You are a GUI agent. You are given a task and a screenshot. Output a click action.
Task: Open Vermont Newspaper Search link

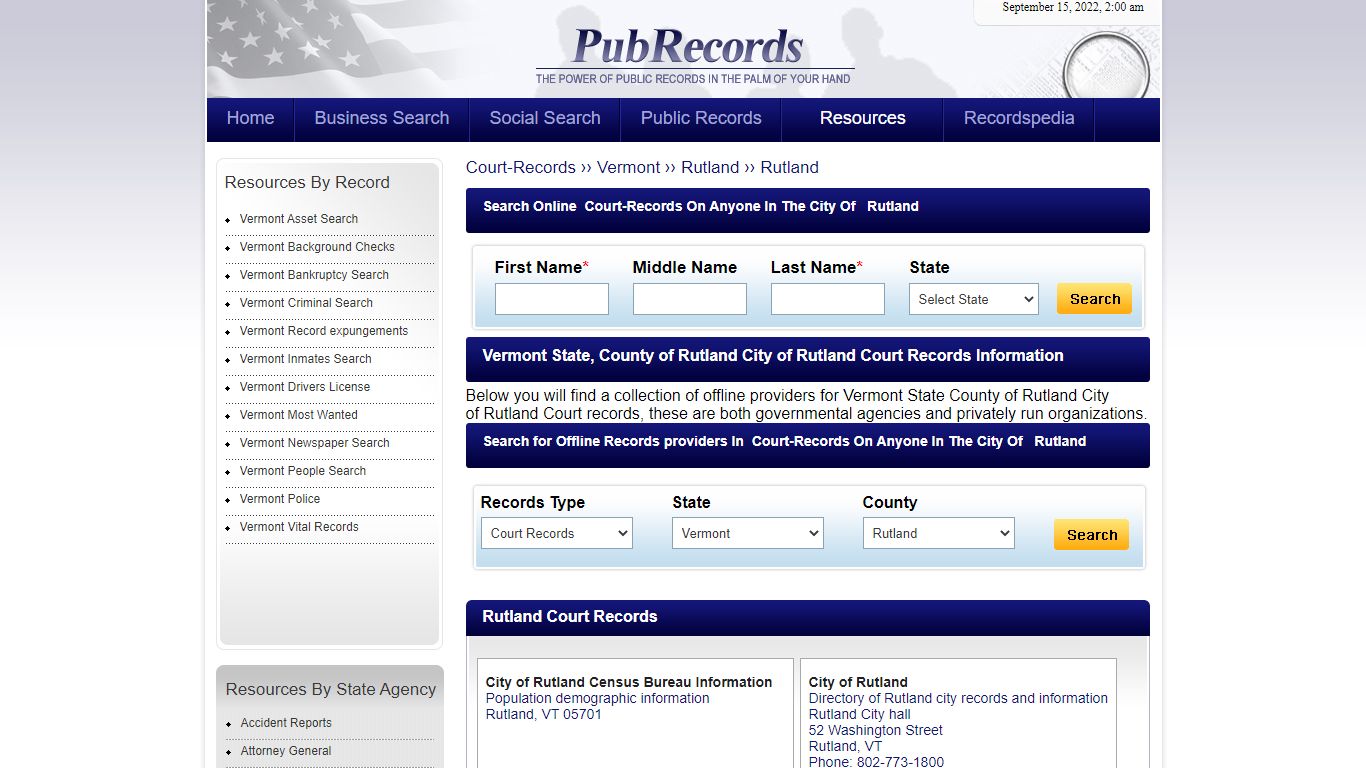click(x=315, y=443)
